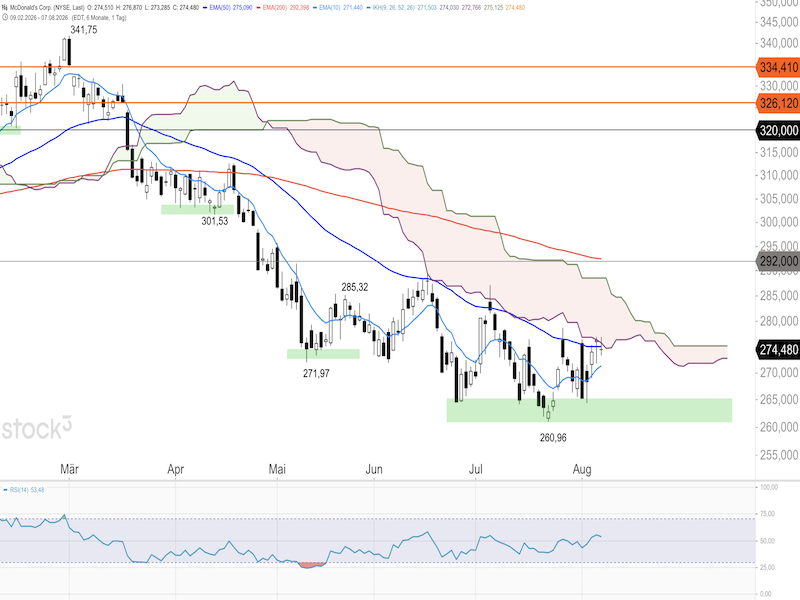
Task: Select the EMA(50) legend entry
Action: point(228,8)
